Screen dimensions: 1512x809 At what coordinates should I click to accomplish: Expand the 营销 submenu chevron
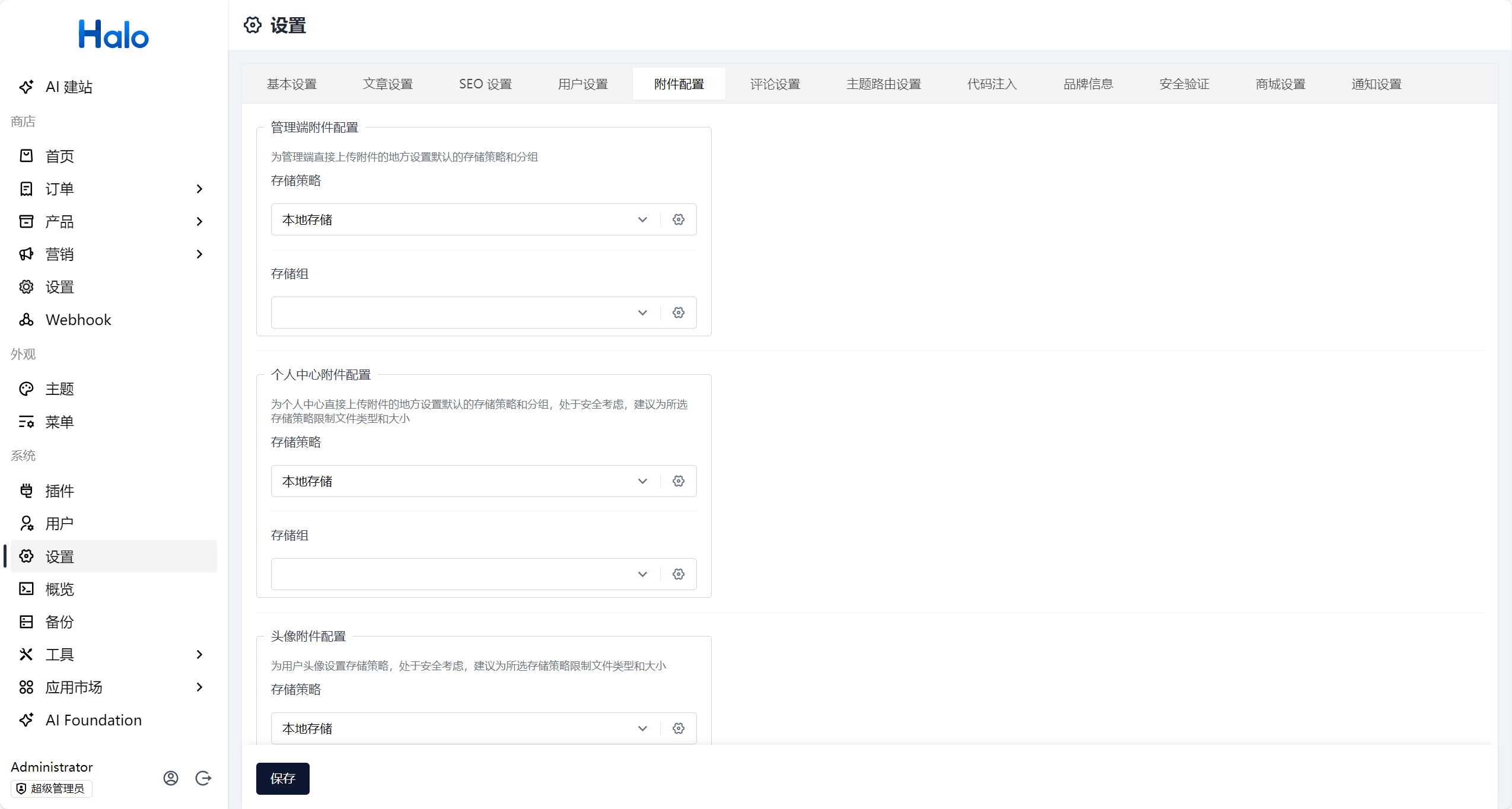coord(199,254)
